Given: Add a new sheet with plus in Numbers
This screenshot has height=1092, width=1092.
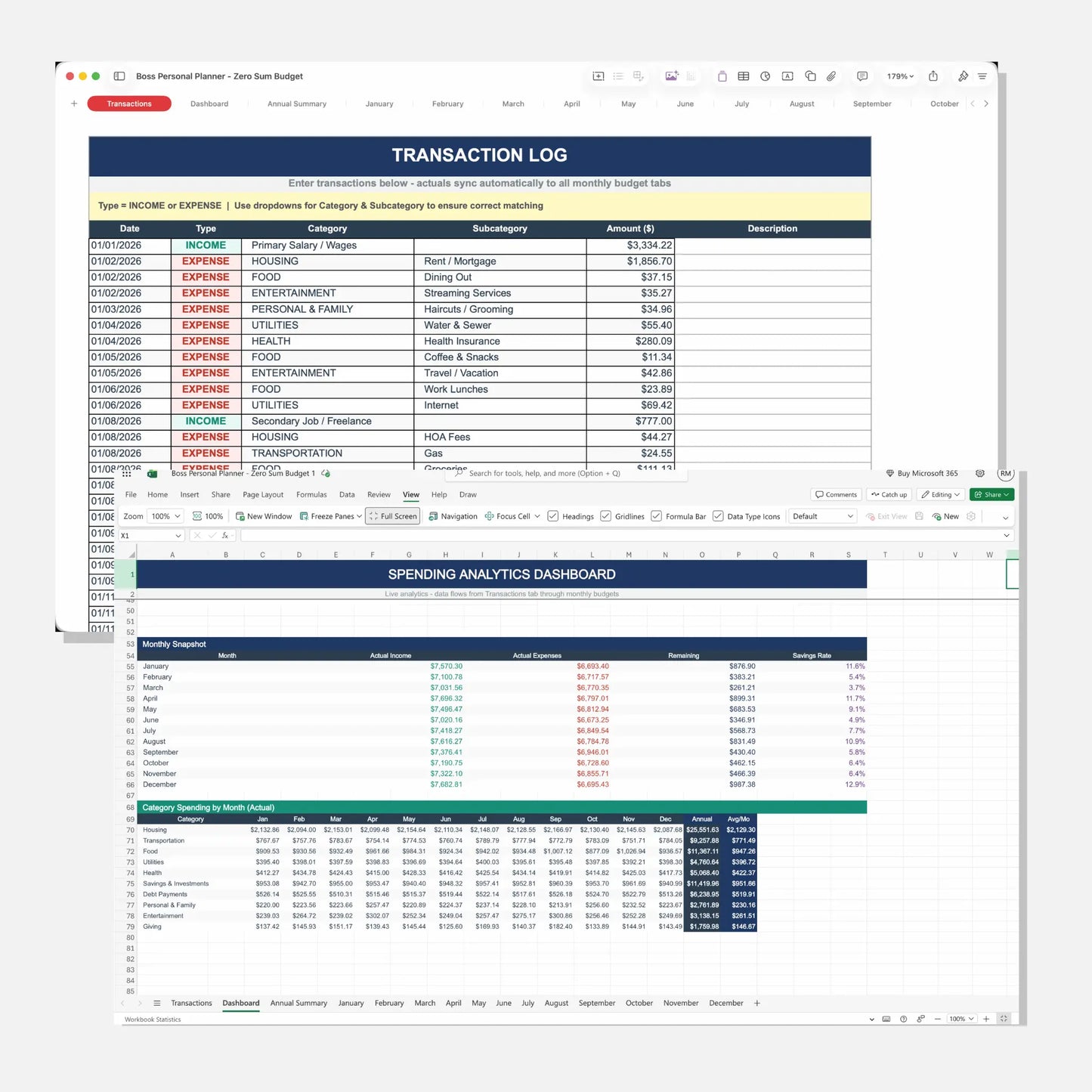Looking at the screenshot, I should (x=74, y=104).
